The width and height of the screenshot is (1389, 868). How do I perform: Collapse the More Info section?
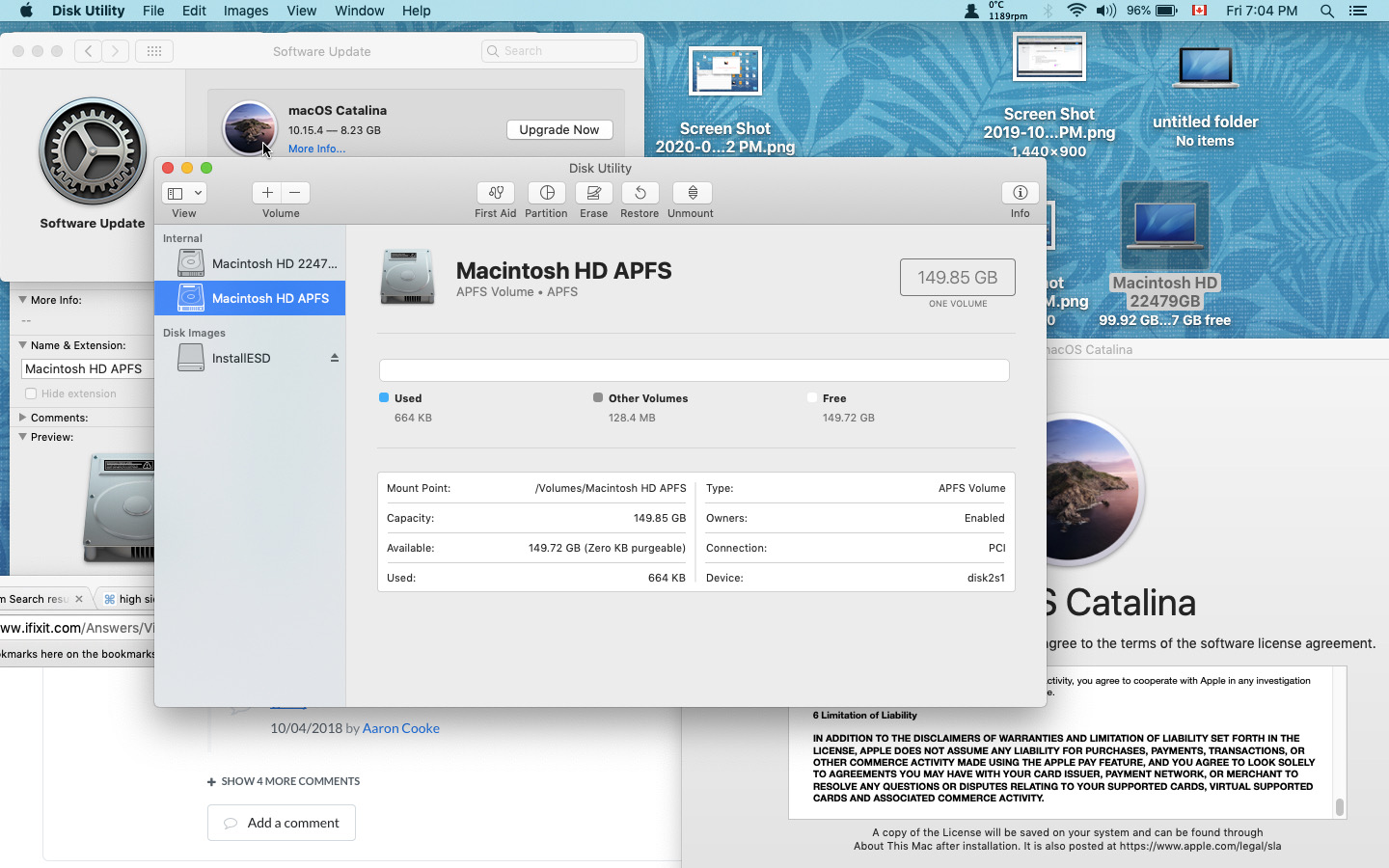click(23, 300)
